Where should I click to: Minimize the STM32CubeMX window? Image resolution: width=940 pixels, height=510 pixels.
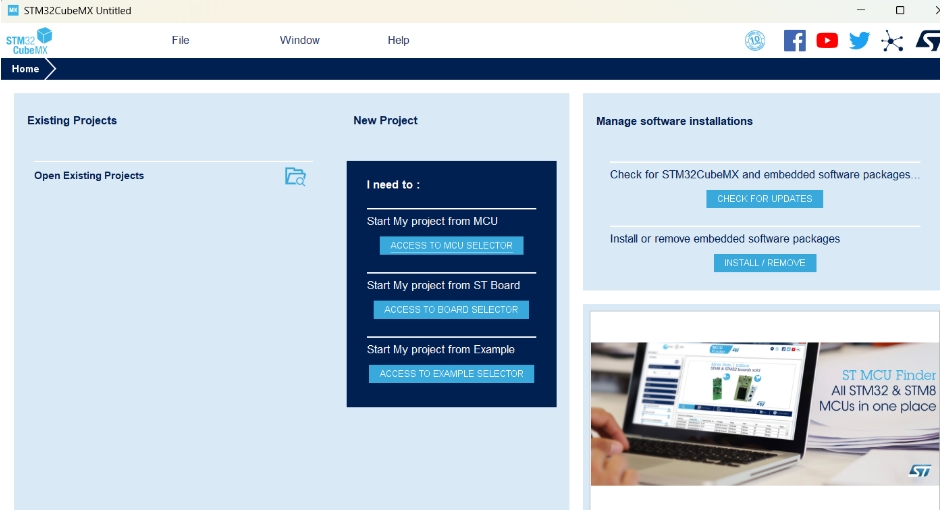pyautogui.click(x=861, y=10)
